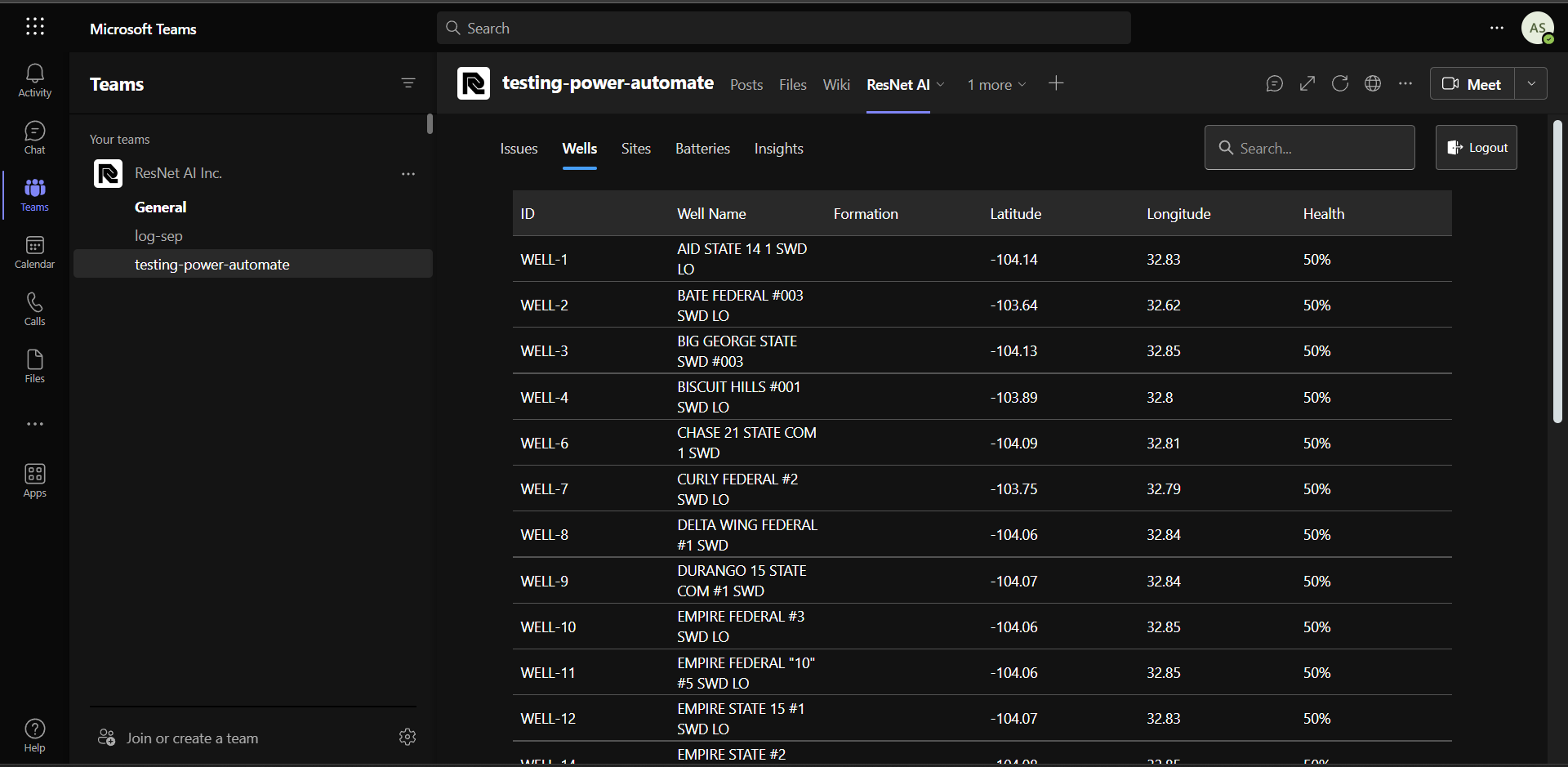Expand the tab view with the arrows icon
1568x767 pixels.
pos(1307,83)
